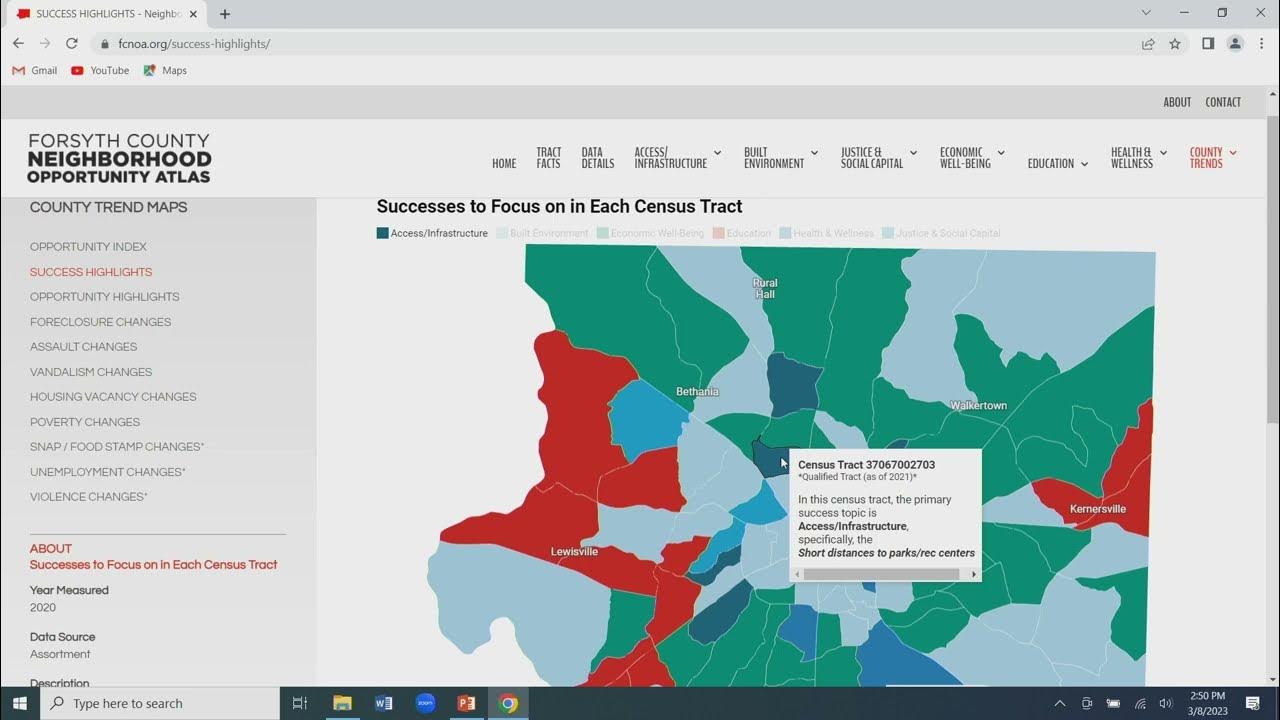The height and width of the screenshot is (720, 1280).
Task: Toggle the Access/Infrastructure legend swatch
Action: pos(382,233)
